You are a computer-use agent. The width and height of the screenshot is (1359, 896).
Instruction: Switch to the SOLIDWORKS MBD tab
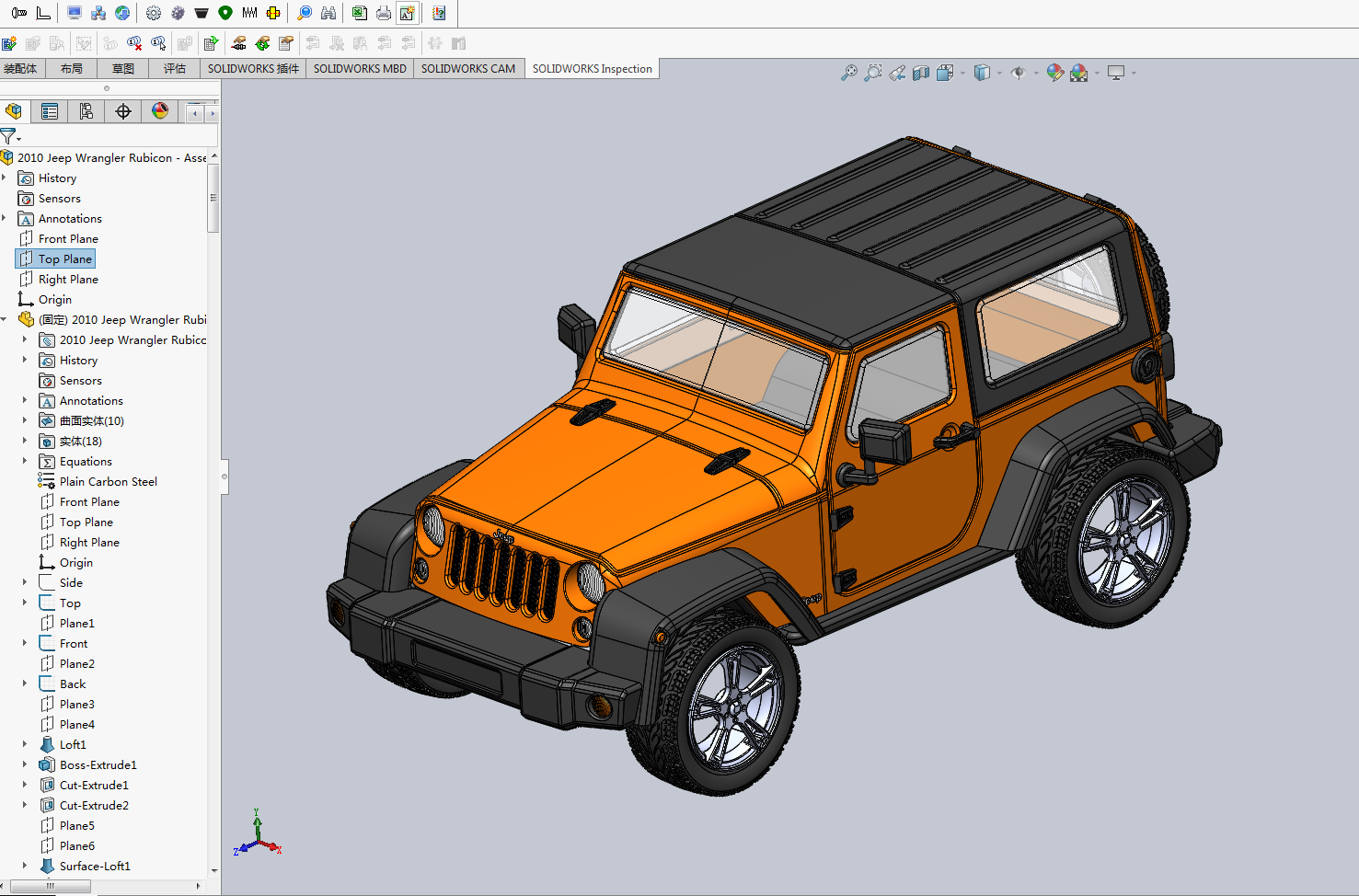(360, 69)
